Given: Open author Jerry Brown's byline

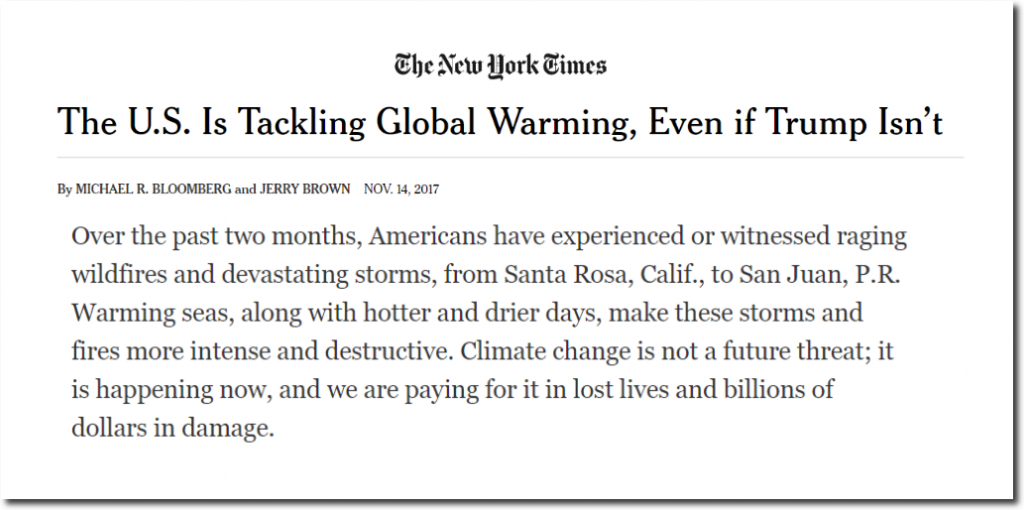Looking at the screenshot, I should point(305,189).
